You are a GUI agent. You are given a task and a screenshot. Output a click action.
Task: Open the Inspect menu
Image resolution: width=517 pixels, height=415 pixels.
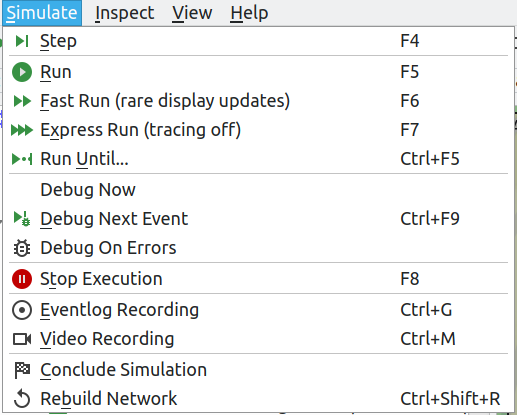(x=125, y=13)
